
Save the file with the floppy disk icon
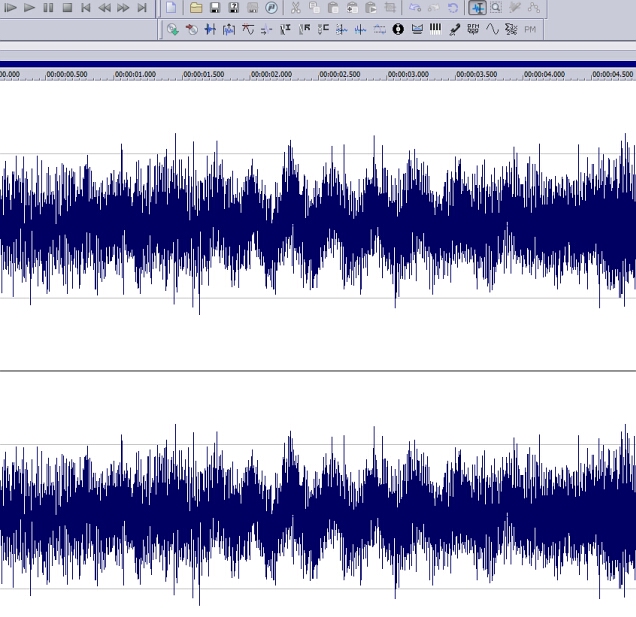215,8
